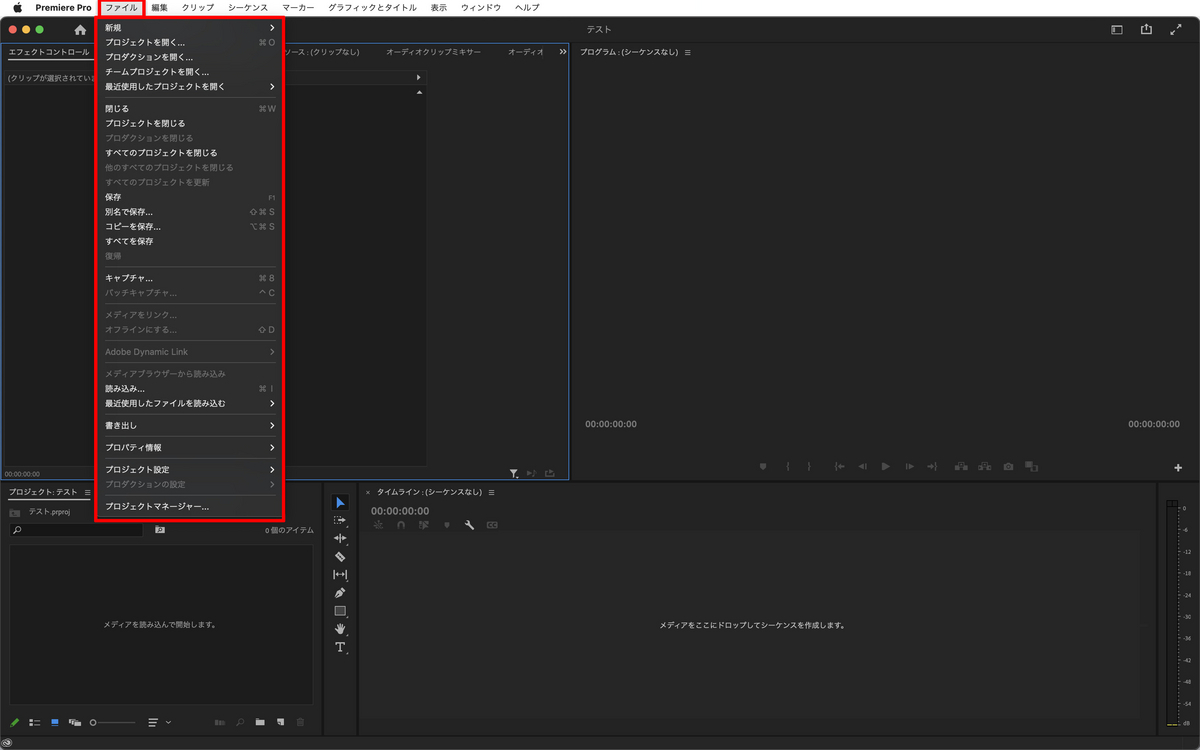Select the Hand tool
The height and width of the screenshot is (750, 1200).
340,629
